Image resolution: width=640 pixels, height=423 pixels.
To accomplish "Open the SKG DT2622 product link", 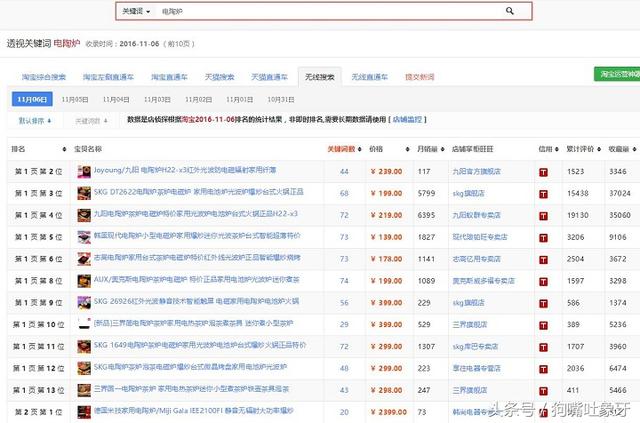I will [199, 192].
